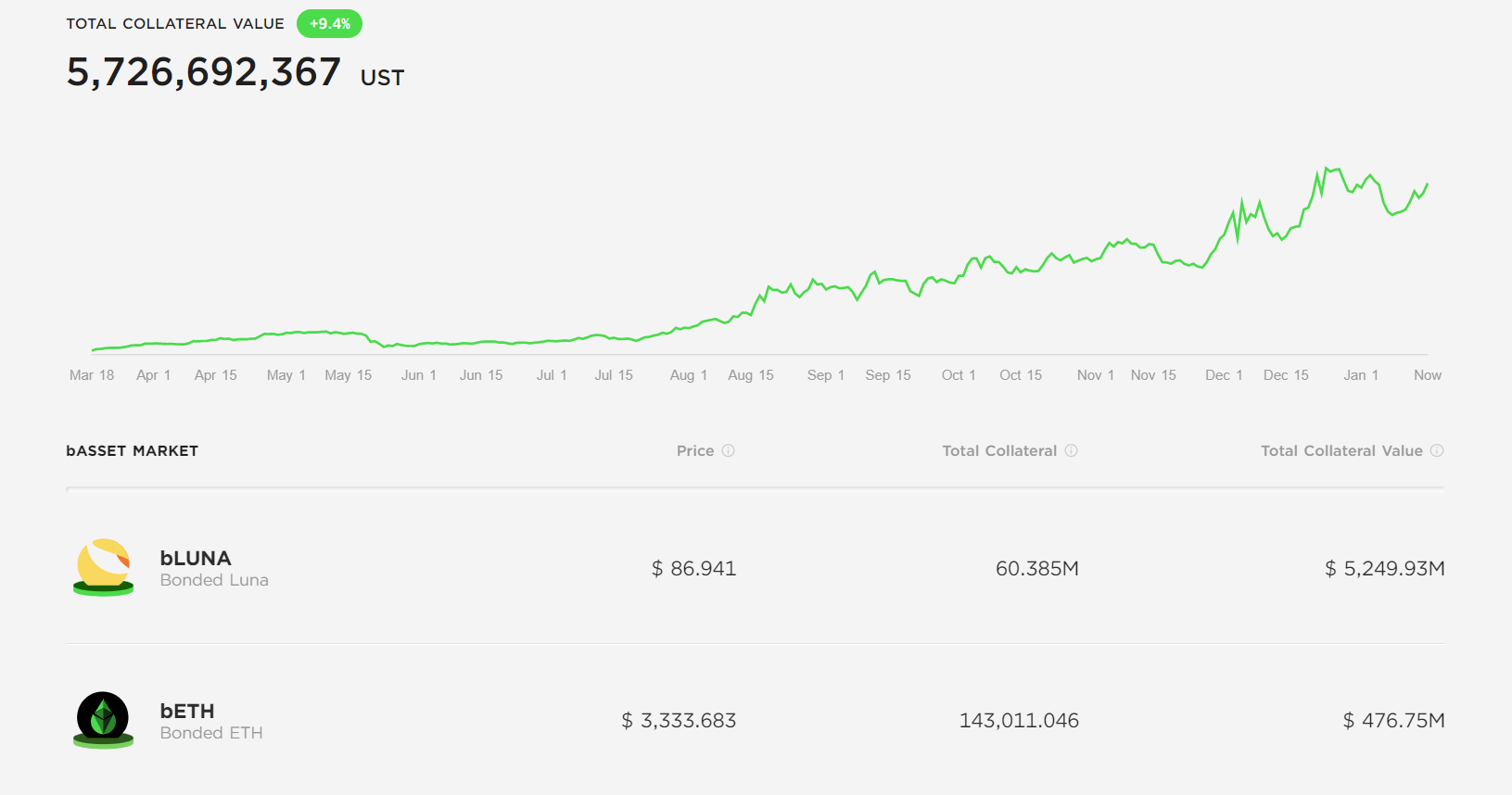Screen dimensions: 1512x795
Task: Click the 5,726,692,367 total value figure
Action: coord(204,72)
